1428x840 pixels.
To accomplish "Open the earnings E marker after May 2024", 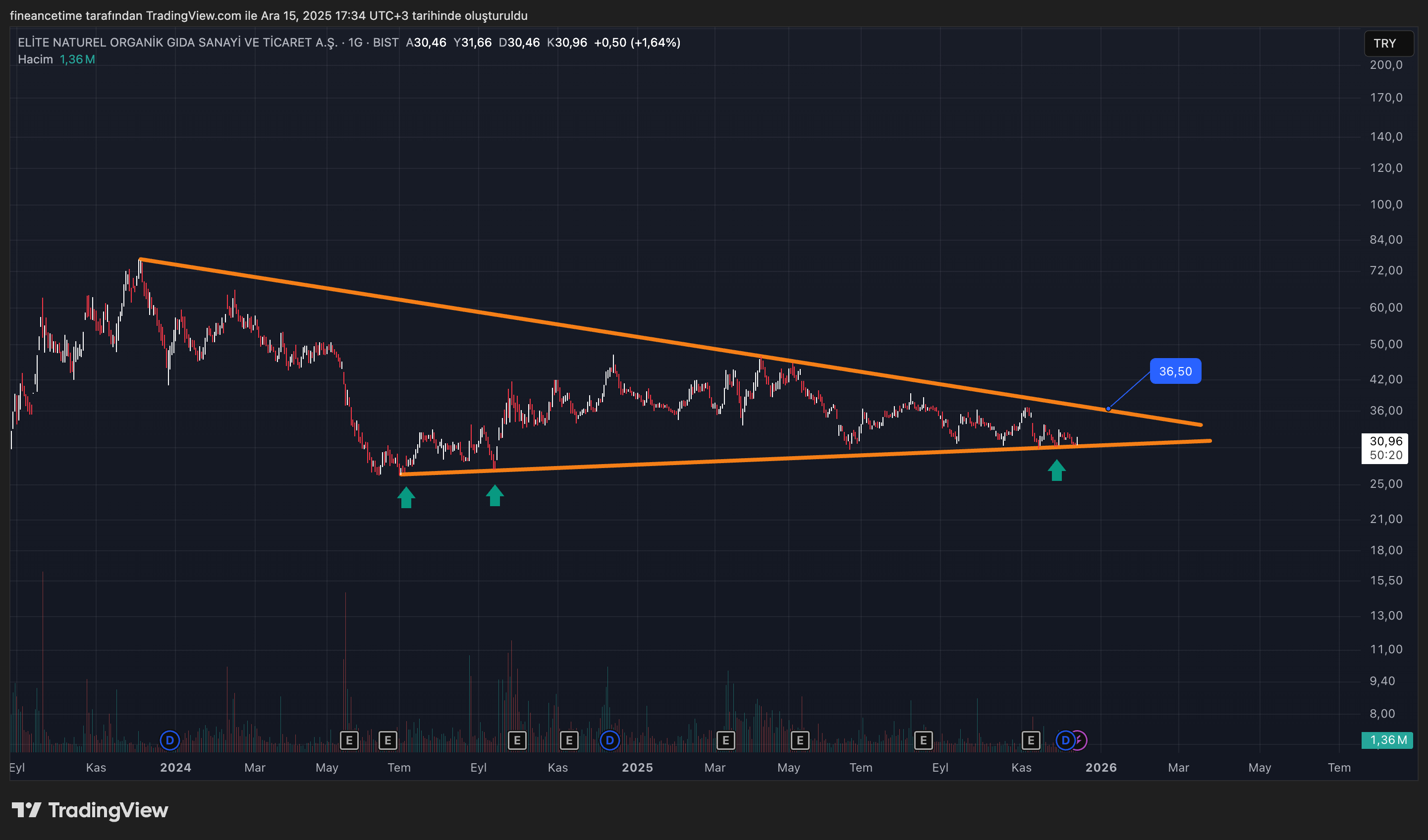I will (x=349, y=740).
